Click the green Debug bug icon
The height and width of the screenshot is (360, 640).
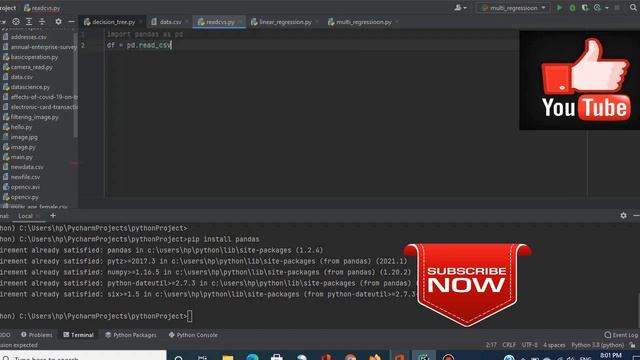click(572, 8)
